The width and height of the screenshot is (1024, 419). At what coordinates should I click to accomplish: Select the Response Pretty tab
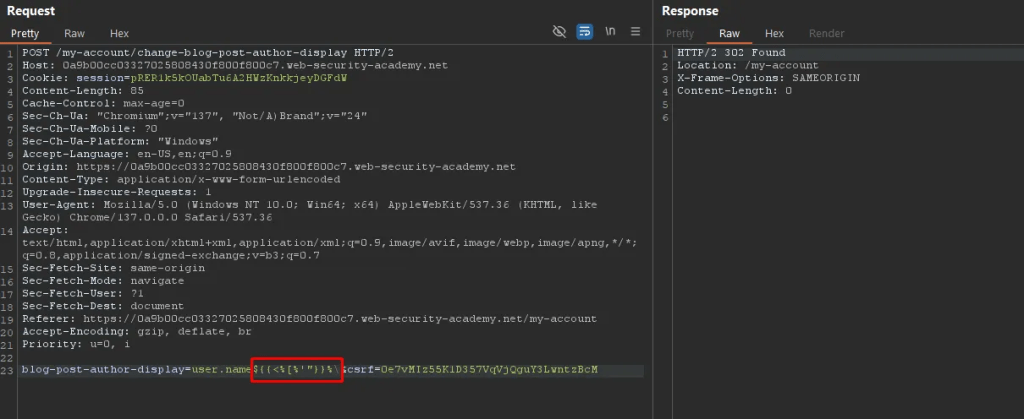680,33
